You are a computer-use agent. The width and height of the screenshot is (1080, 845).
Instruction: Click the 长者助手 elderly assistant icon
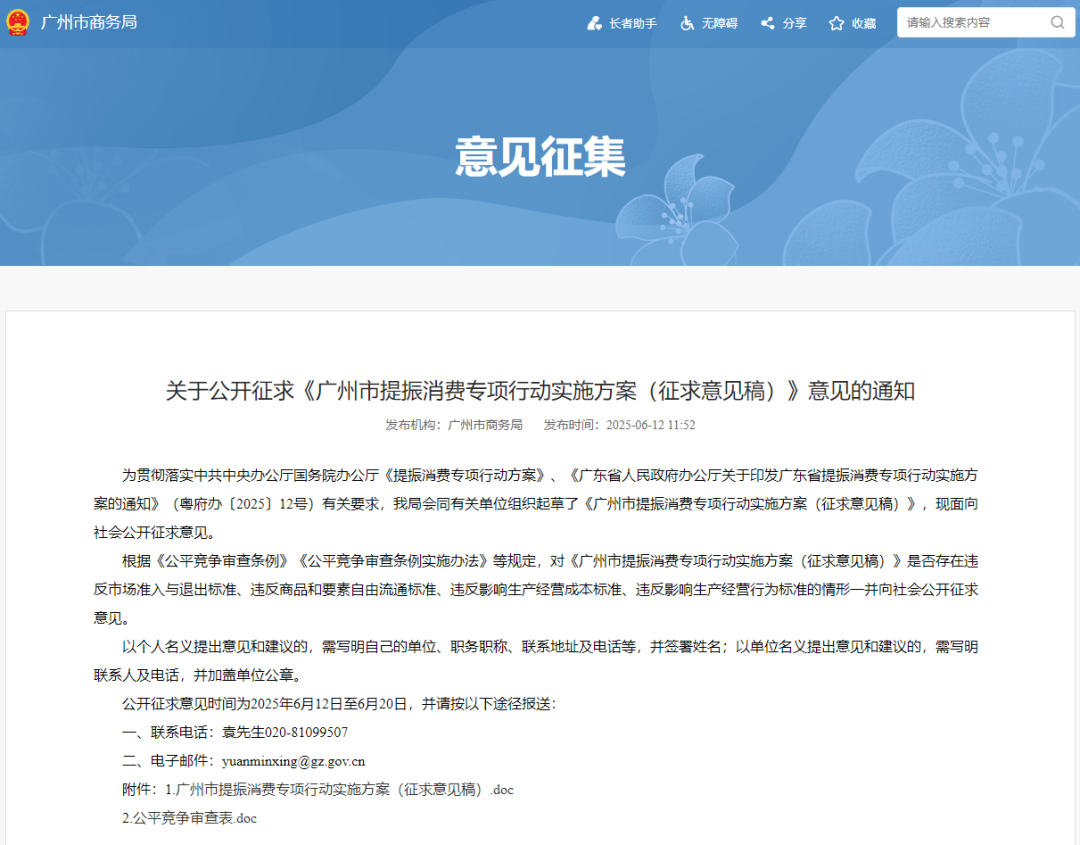(595, 23)
